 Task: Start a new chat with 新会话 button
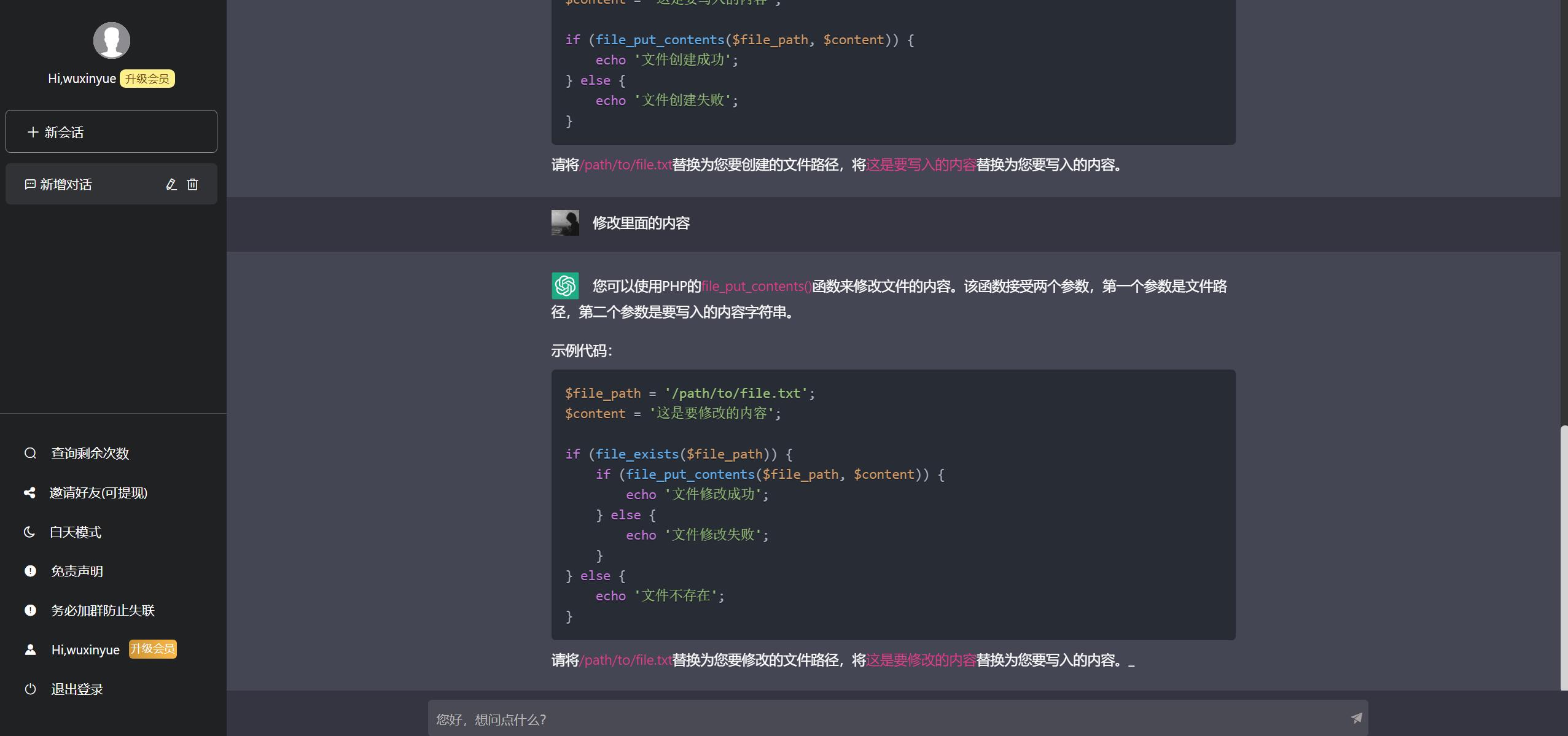coord(111,131)
